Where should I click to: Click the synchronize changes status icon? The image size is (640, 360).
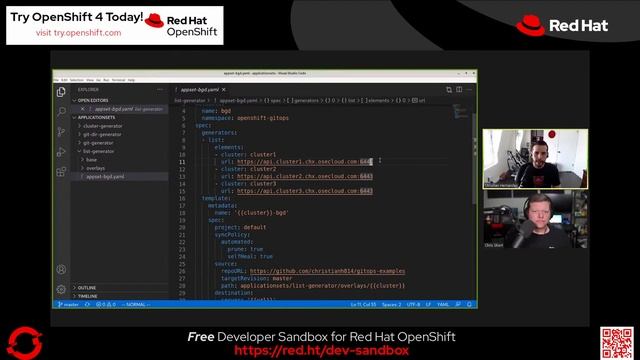coord(87,304)
